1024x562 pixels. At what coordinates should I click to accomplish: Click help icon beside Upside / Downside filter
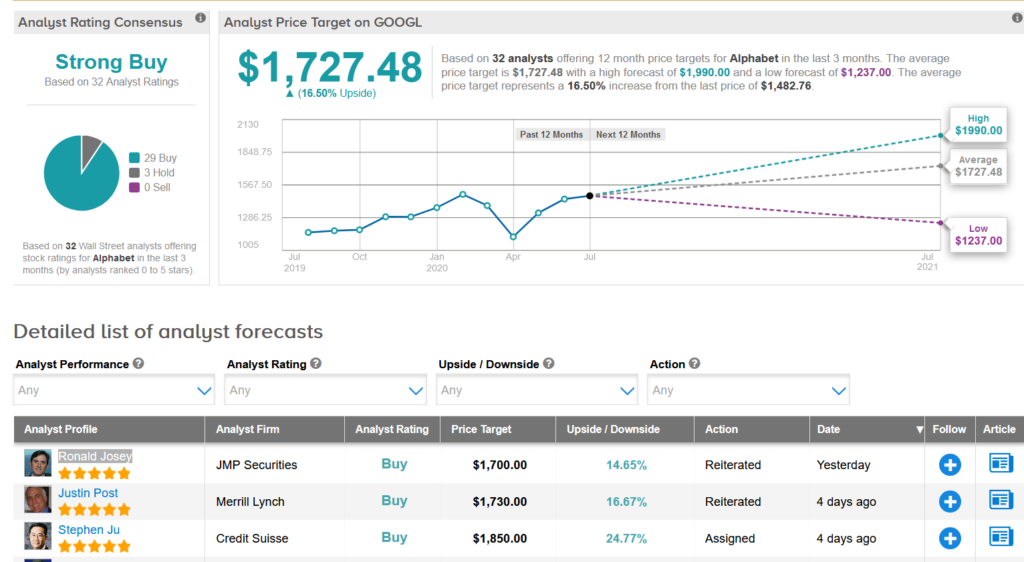pos(549,364)
